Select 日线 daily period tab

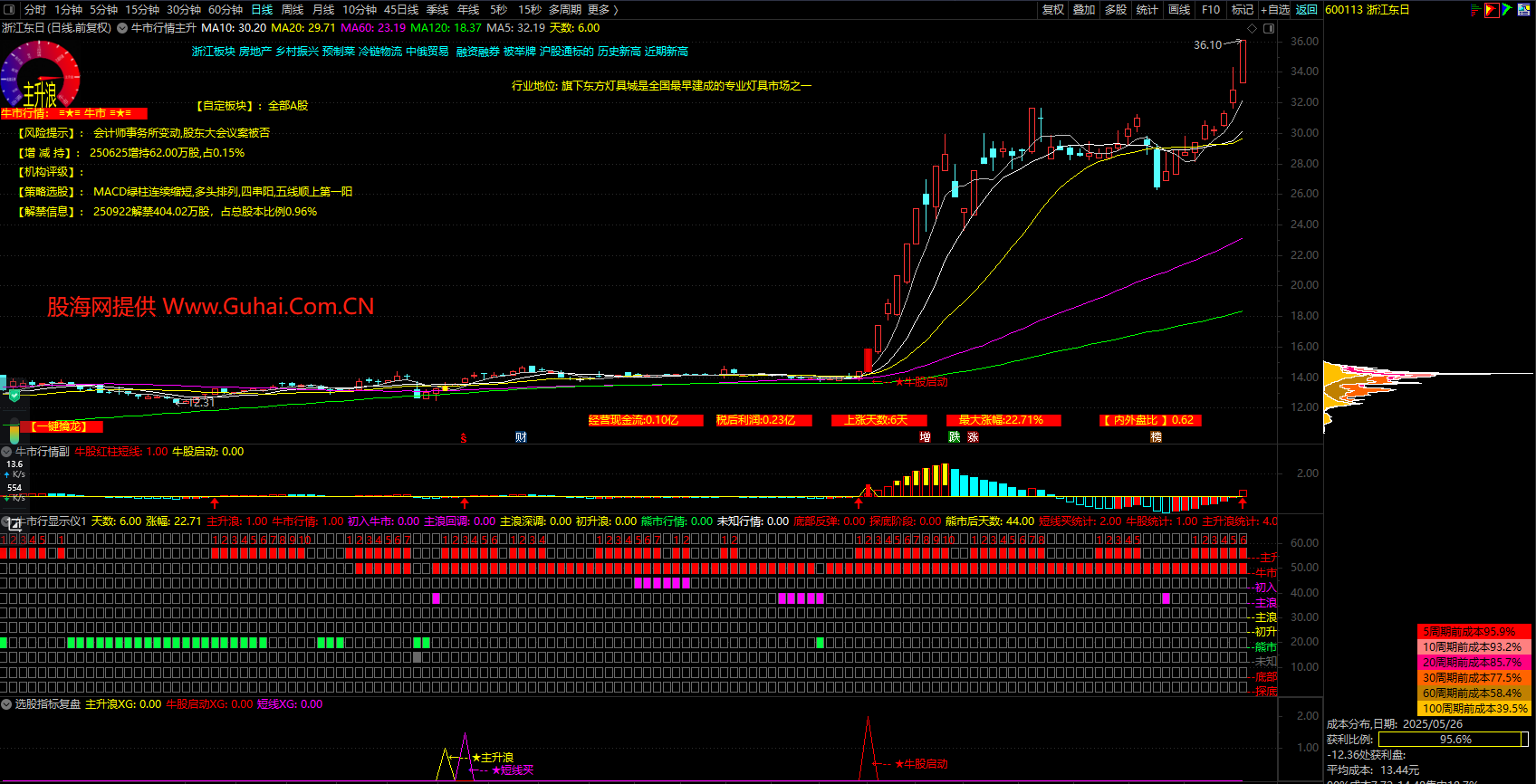(262, 9)
